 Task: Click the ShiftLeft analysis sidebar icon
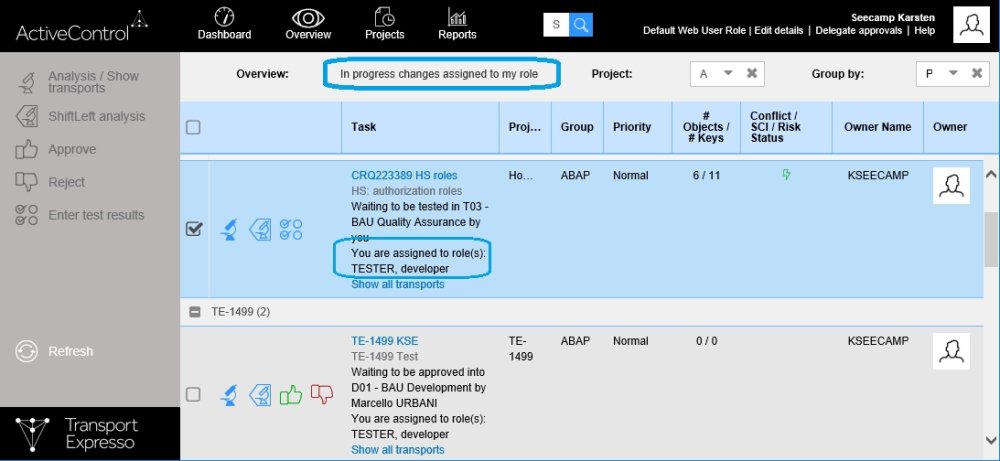(26, 117)
